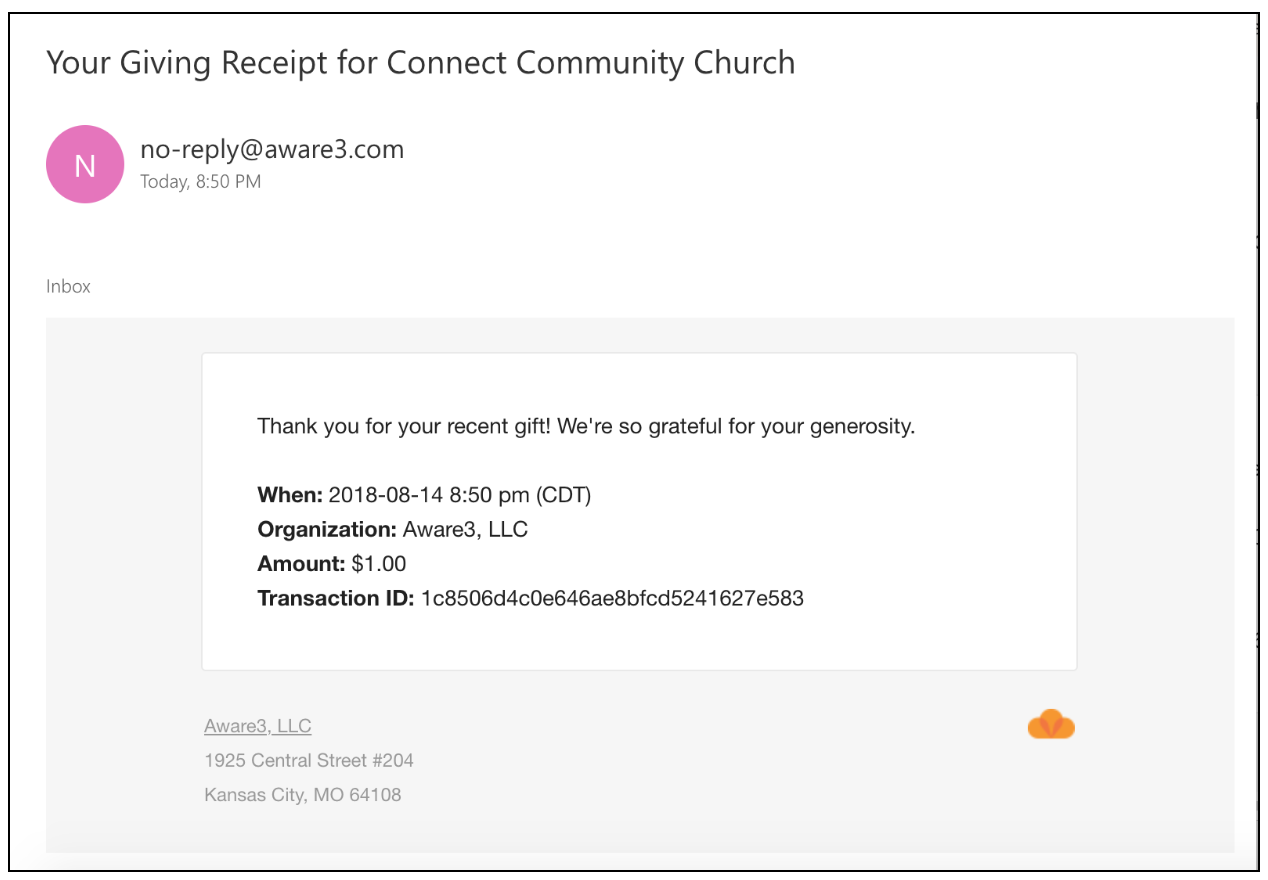1268x880 pixels.
Task: Click the bold Amount label
Action: click(x=302, y=564)
